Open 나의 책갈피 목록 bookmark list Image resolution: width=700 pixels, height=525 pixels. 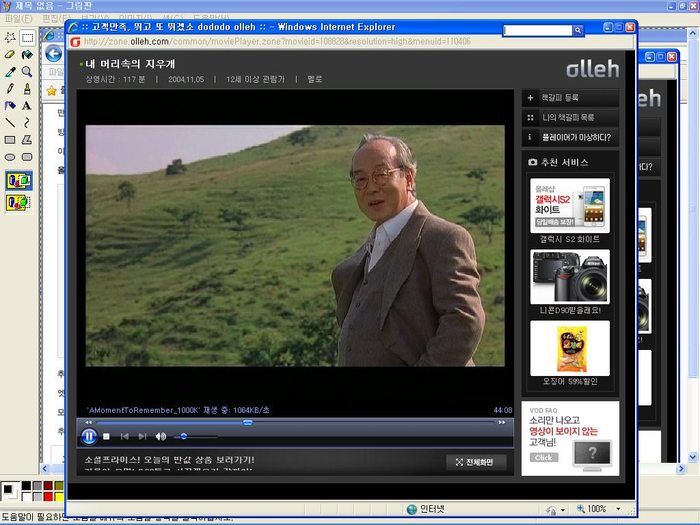(x=570, y=117)
